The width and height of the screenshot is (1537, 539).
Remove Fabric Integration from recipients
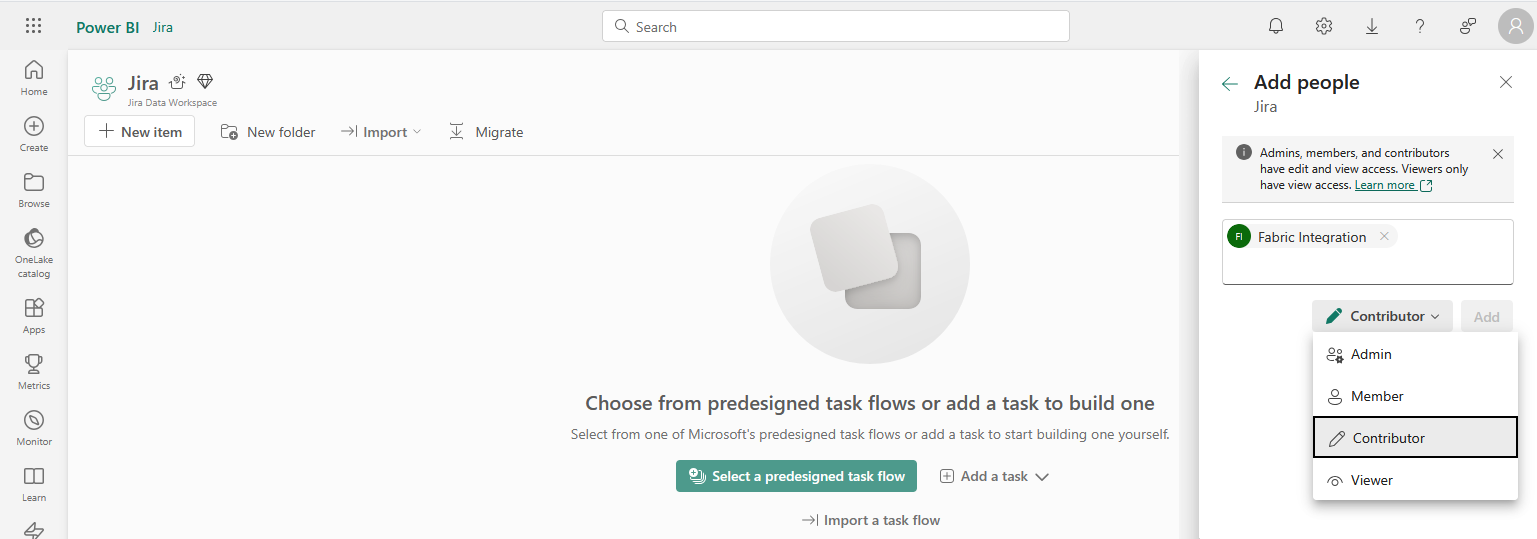click(x=1384, y=237)
